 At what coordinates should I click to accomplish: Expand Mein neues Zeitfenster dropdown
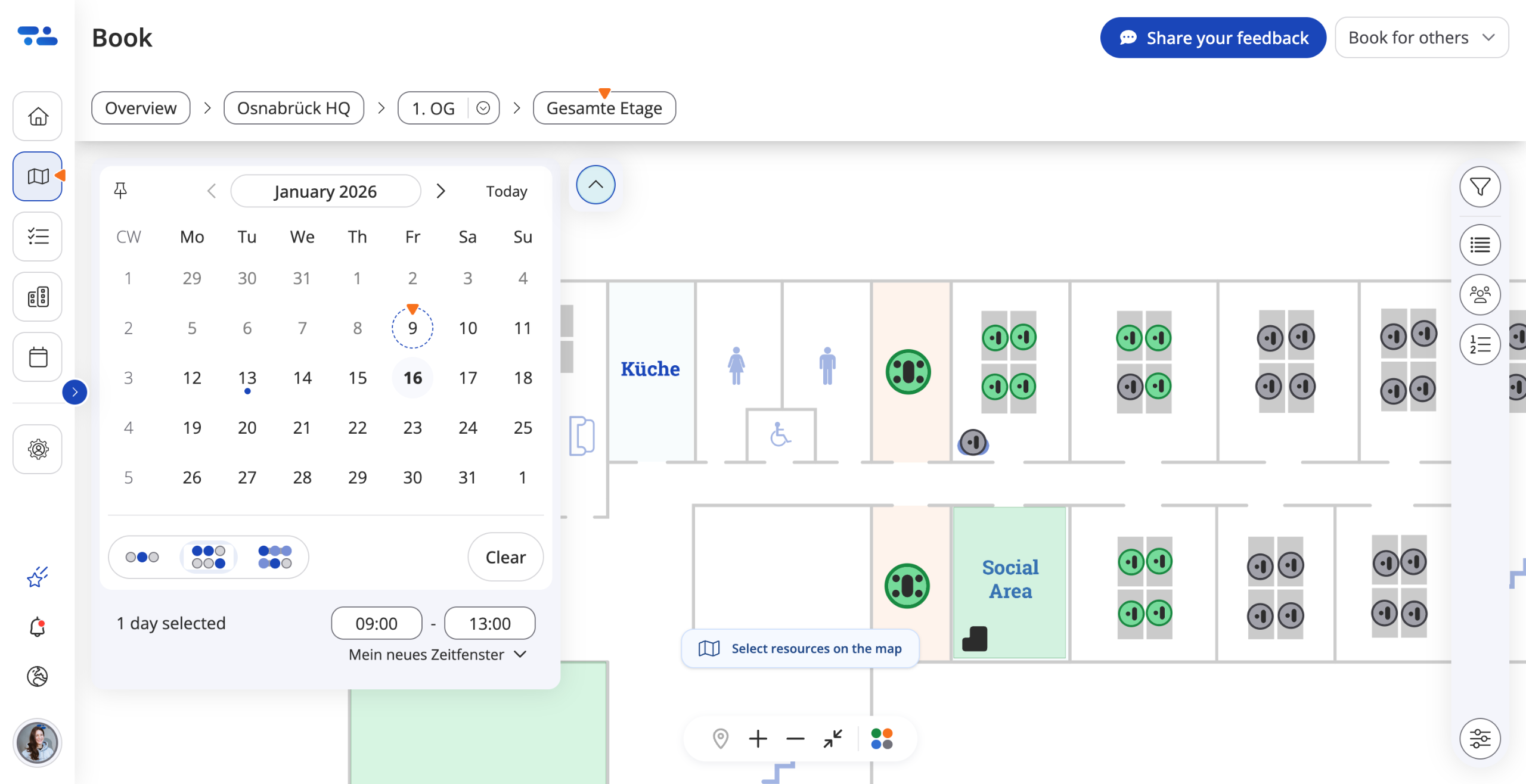[438, 654]
